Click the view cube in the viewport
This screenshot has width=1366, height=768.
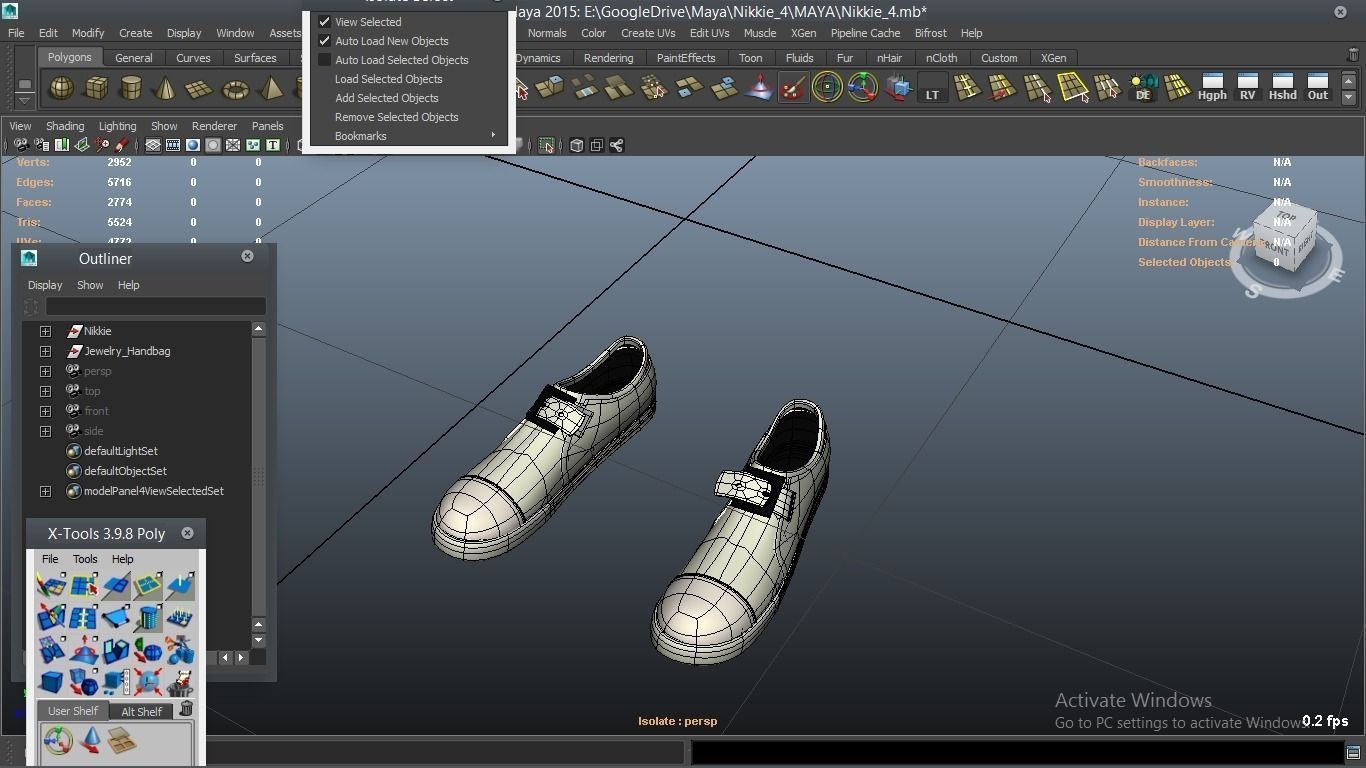point(1284,237)
